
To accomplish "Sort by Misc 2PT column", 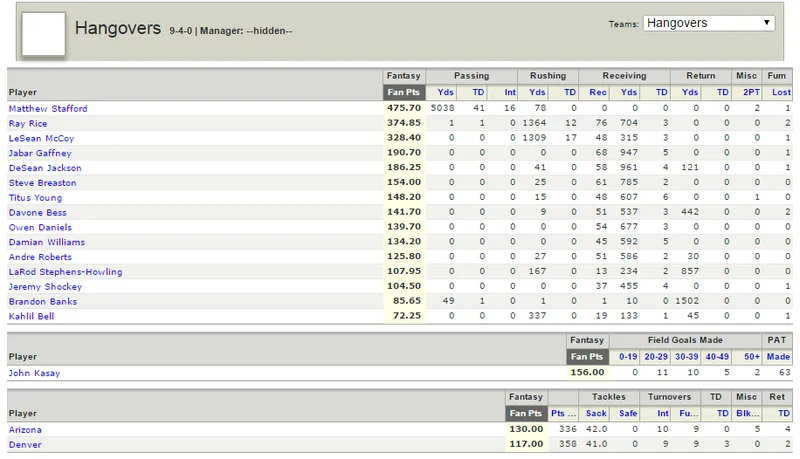I will tap(752, 92).
